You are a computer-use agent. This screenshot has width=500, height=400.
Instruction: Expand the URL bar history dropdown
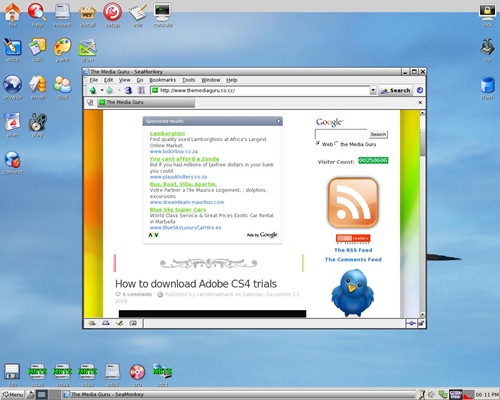[373, 90]
